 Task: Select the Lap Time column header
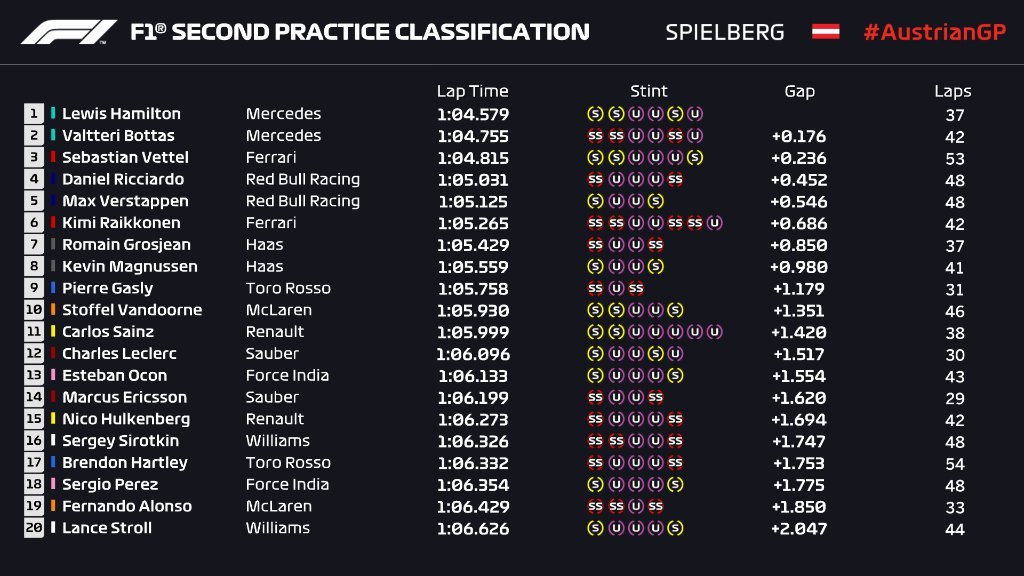(x=472, y=91)
